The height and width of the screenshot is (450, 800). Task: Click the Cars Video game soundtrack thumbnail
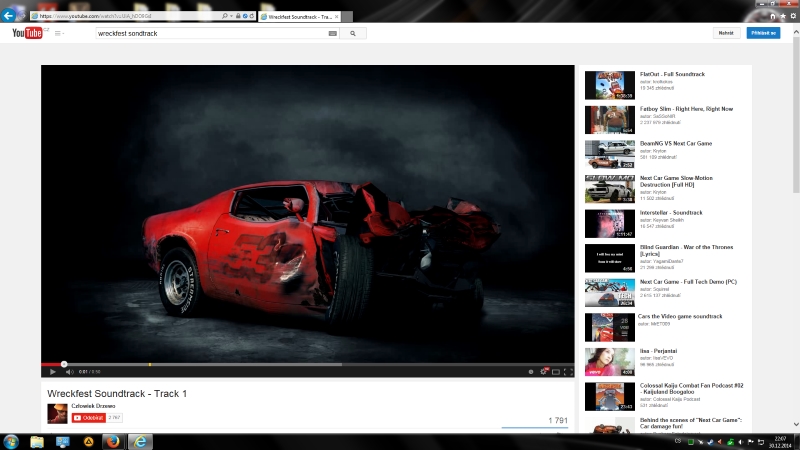coord(610,328)
